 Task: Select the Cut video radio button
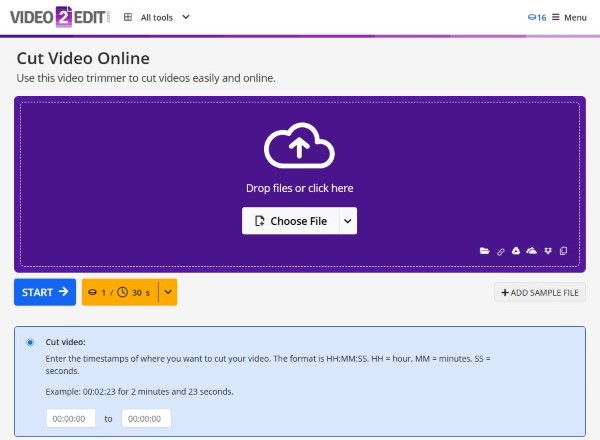tap(30, 342)
